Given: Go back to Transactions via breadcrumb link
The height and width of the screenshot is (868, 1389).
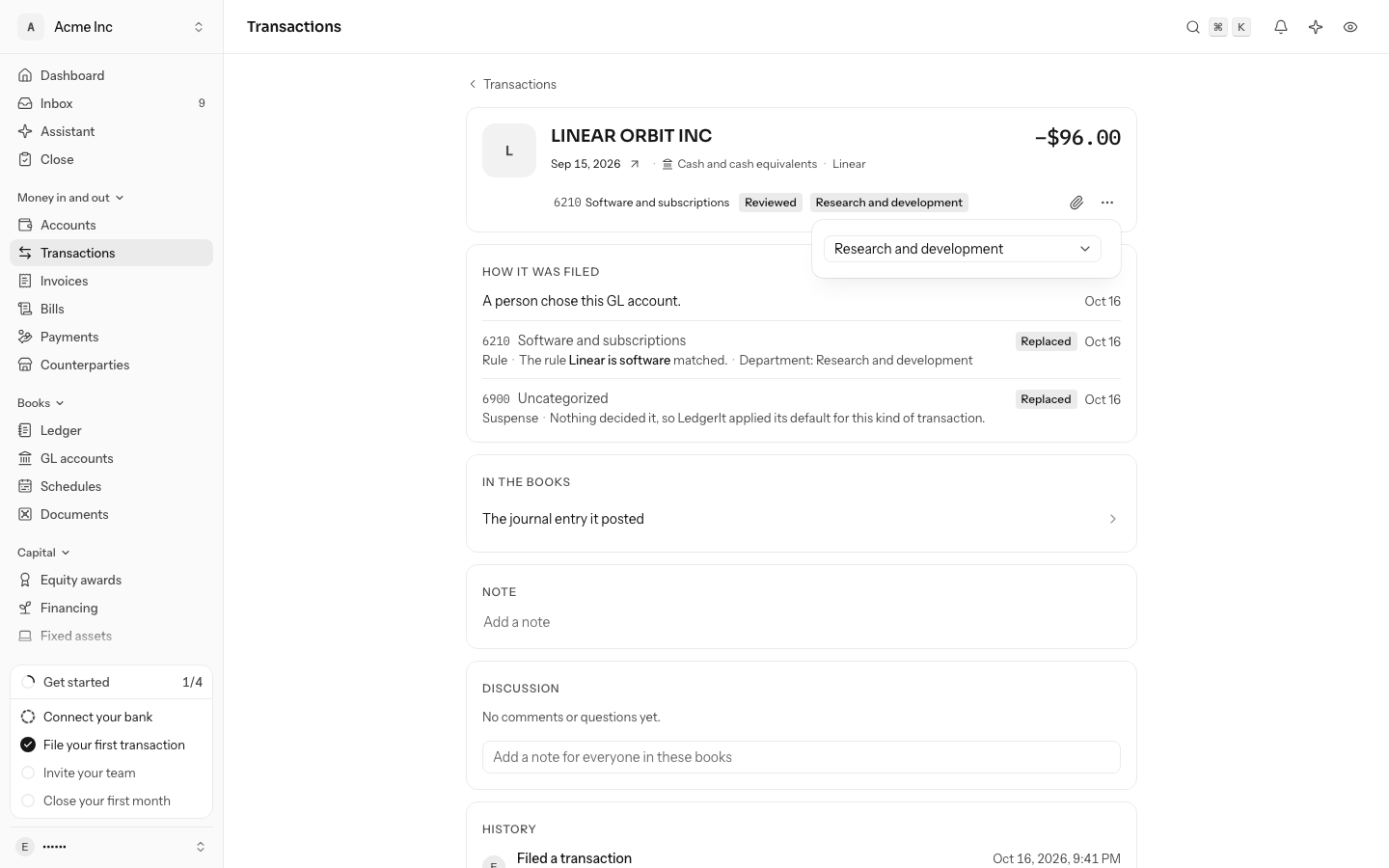Looking at the screenshot, I should (x=512, y=84).
